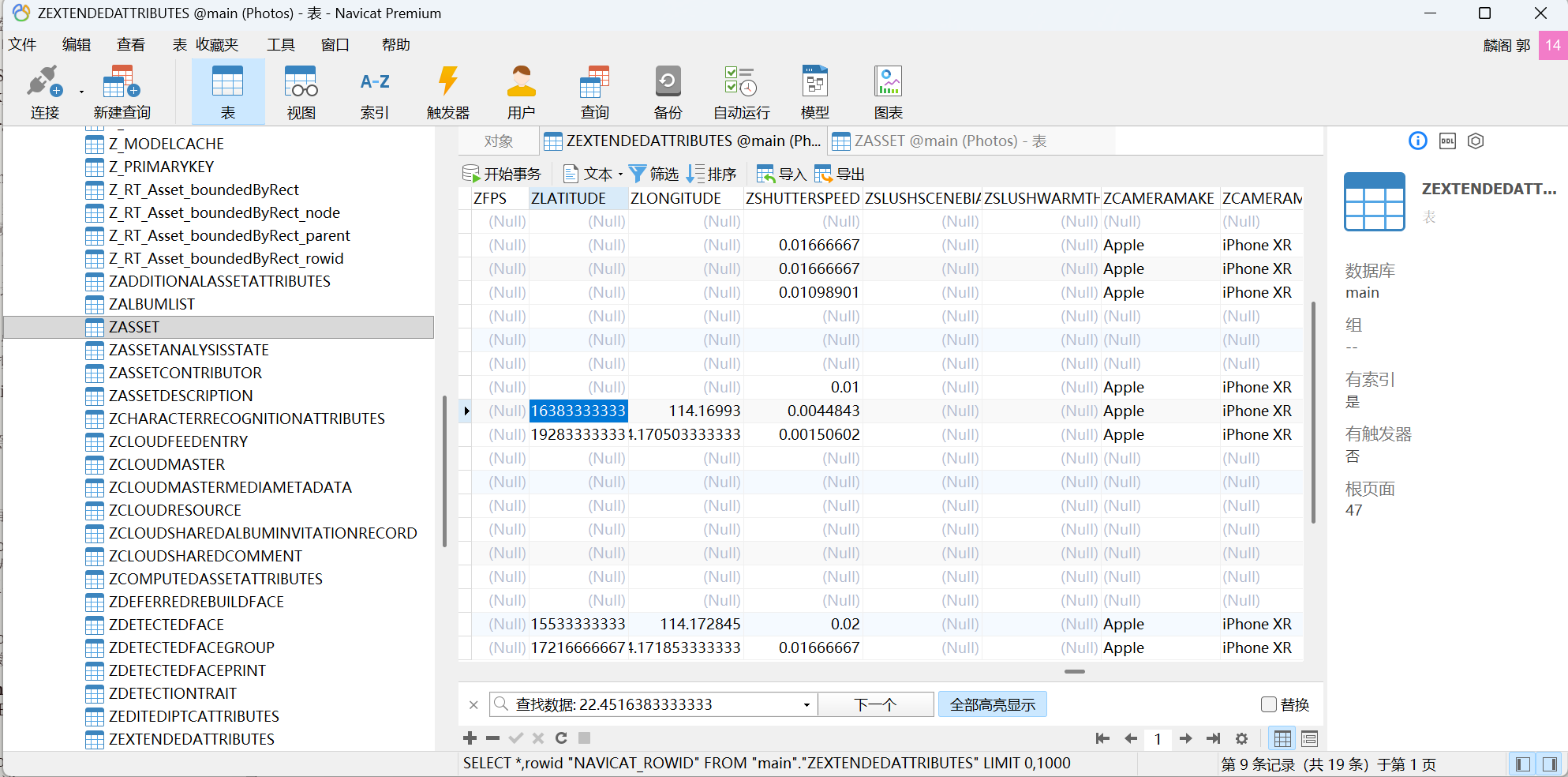Image resolution: width=1568 pixels, height=777 pixels.
Task: Click the Next (下一个) search button
Action: (x=875, y=704)
